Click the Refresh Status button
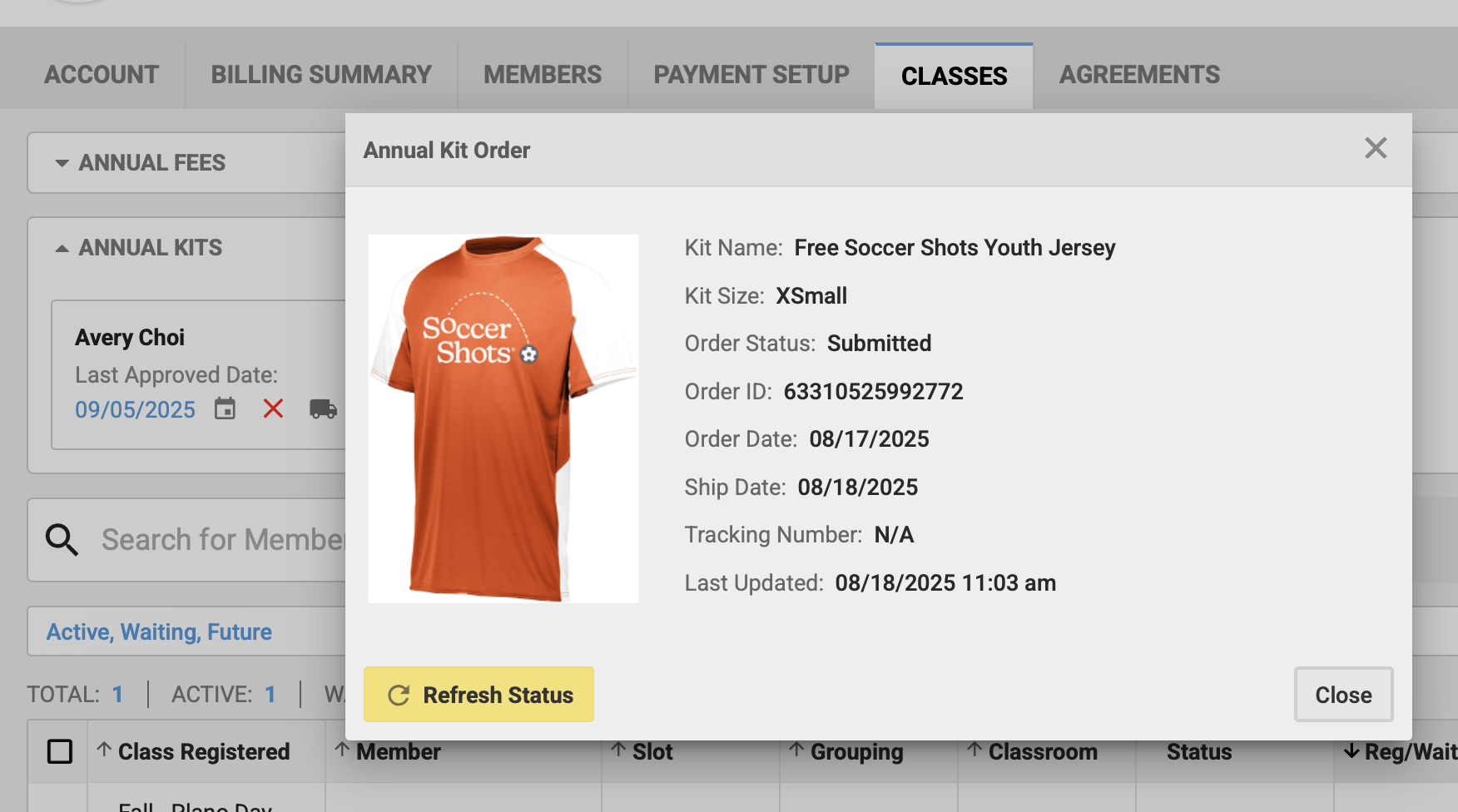Viewport: 1458px width, 812px height. (479, 695)
